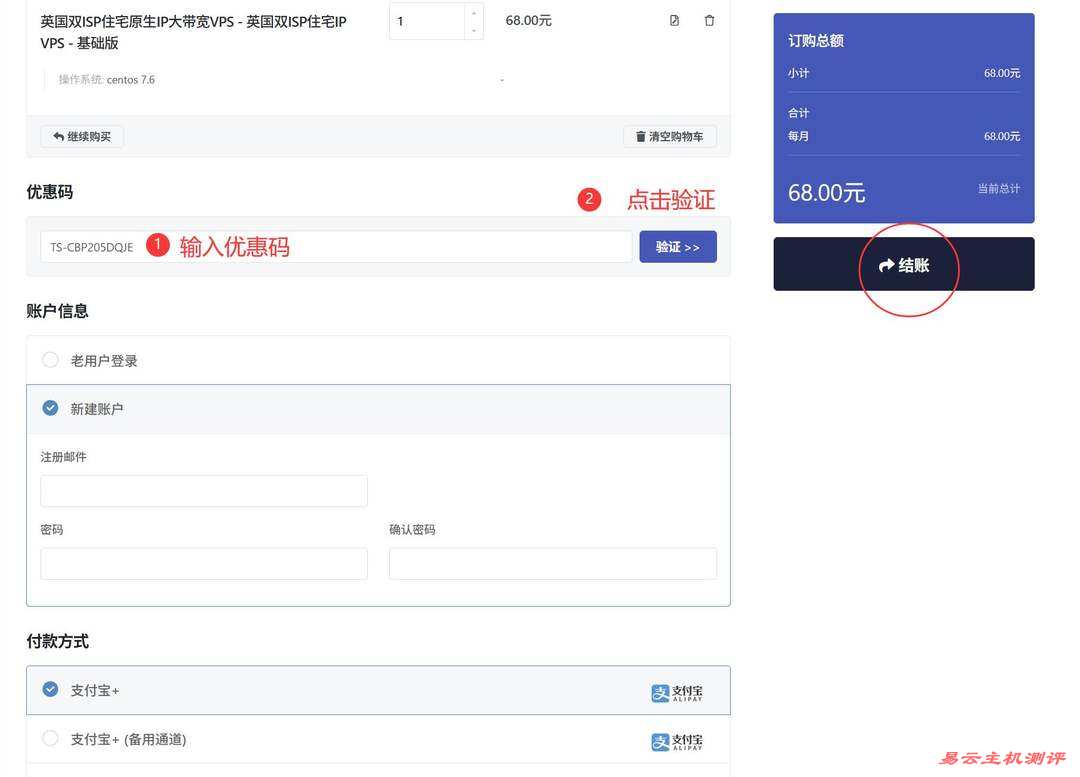Increase quantity with the up arrow
Viewport: 1080px width, 777px height.
474,13
